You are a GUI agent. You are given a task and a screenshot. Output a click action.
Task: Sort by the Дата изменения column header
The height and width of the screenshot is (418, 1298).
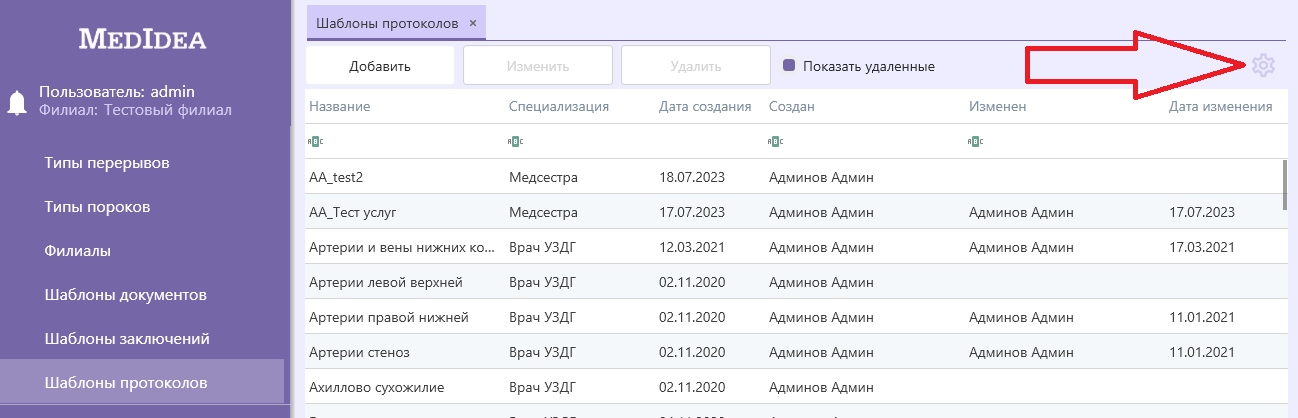click(x=1220, y=106)
